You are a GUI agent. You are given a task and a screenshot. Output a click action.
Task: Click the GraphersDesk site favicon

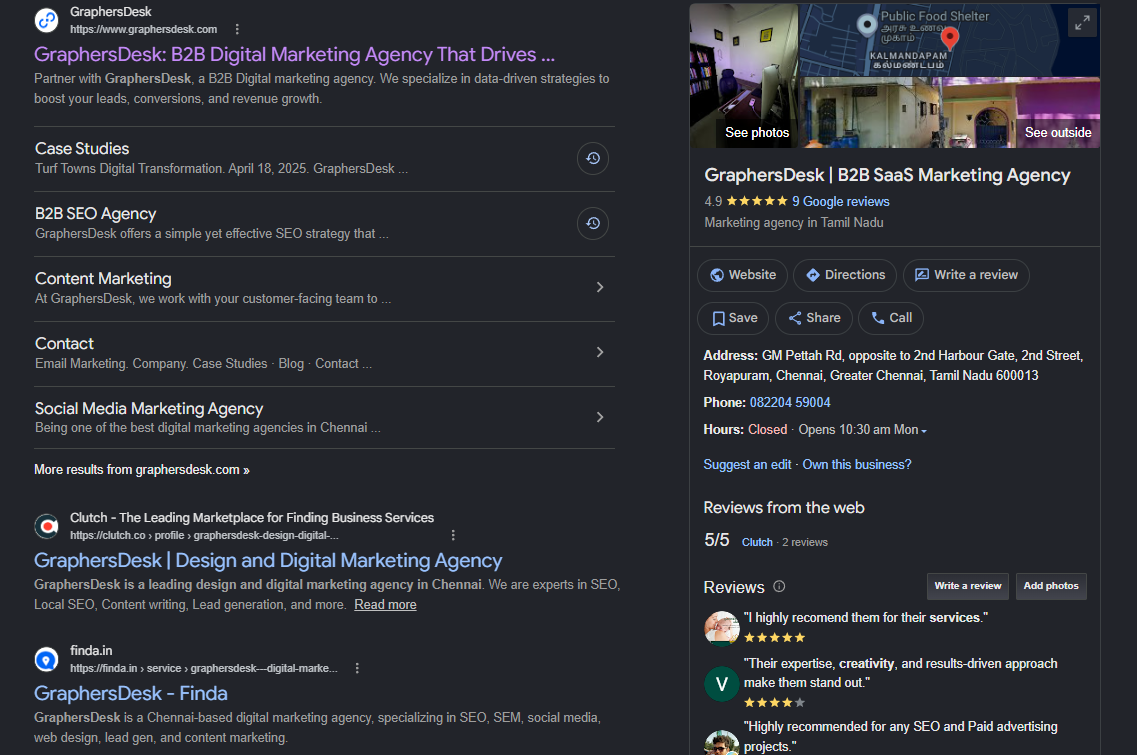click(x=47, y=20)
